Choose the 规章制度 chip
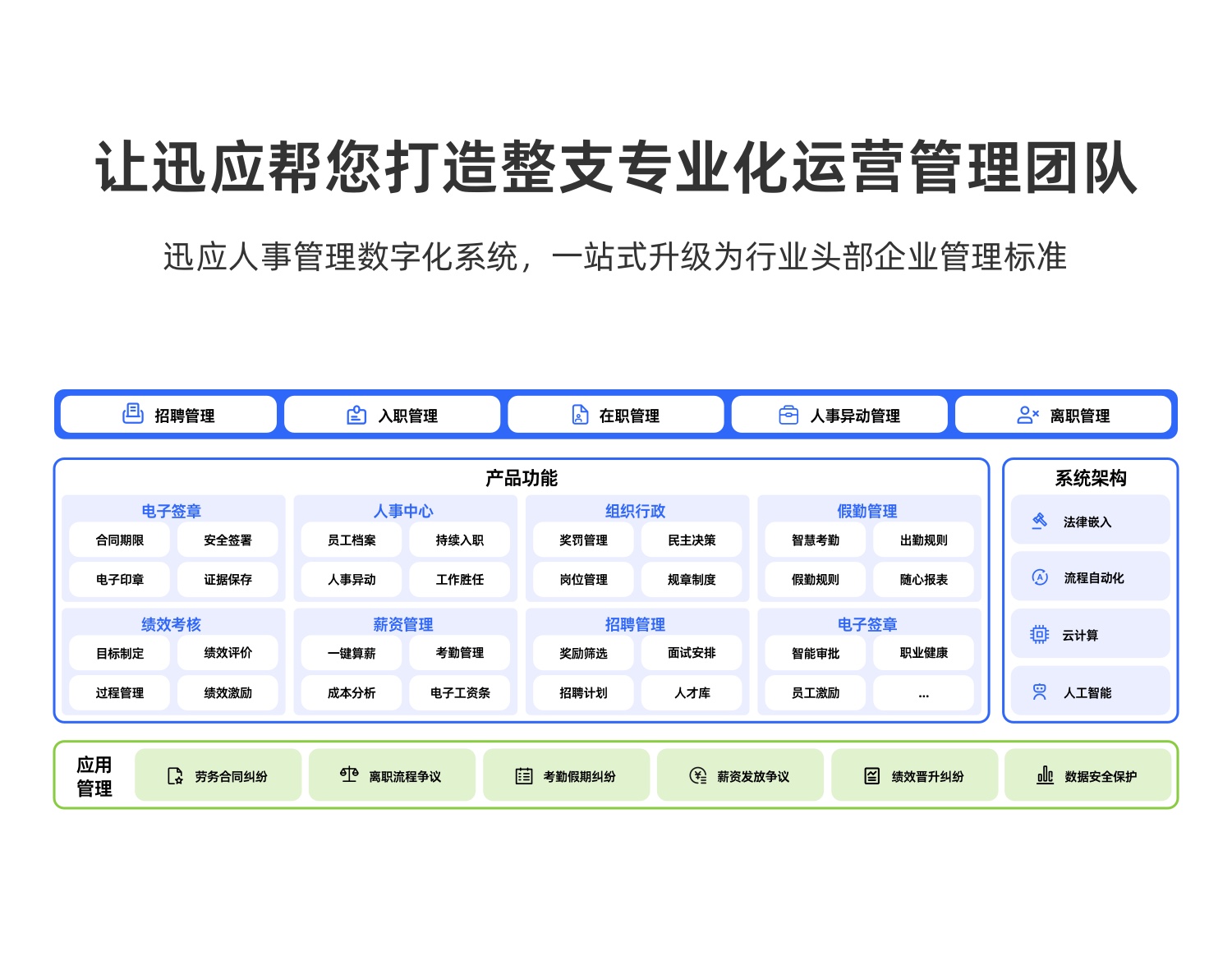 (x=692, y=580)
